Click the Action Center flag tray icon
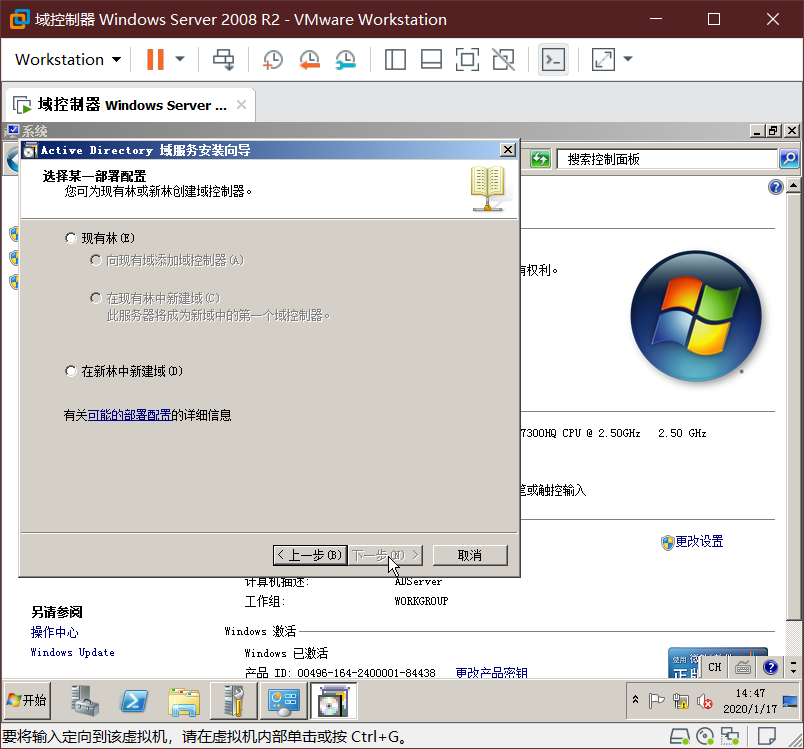This screenshot has height=749, width=804. pos(656,701)
